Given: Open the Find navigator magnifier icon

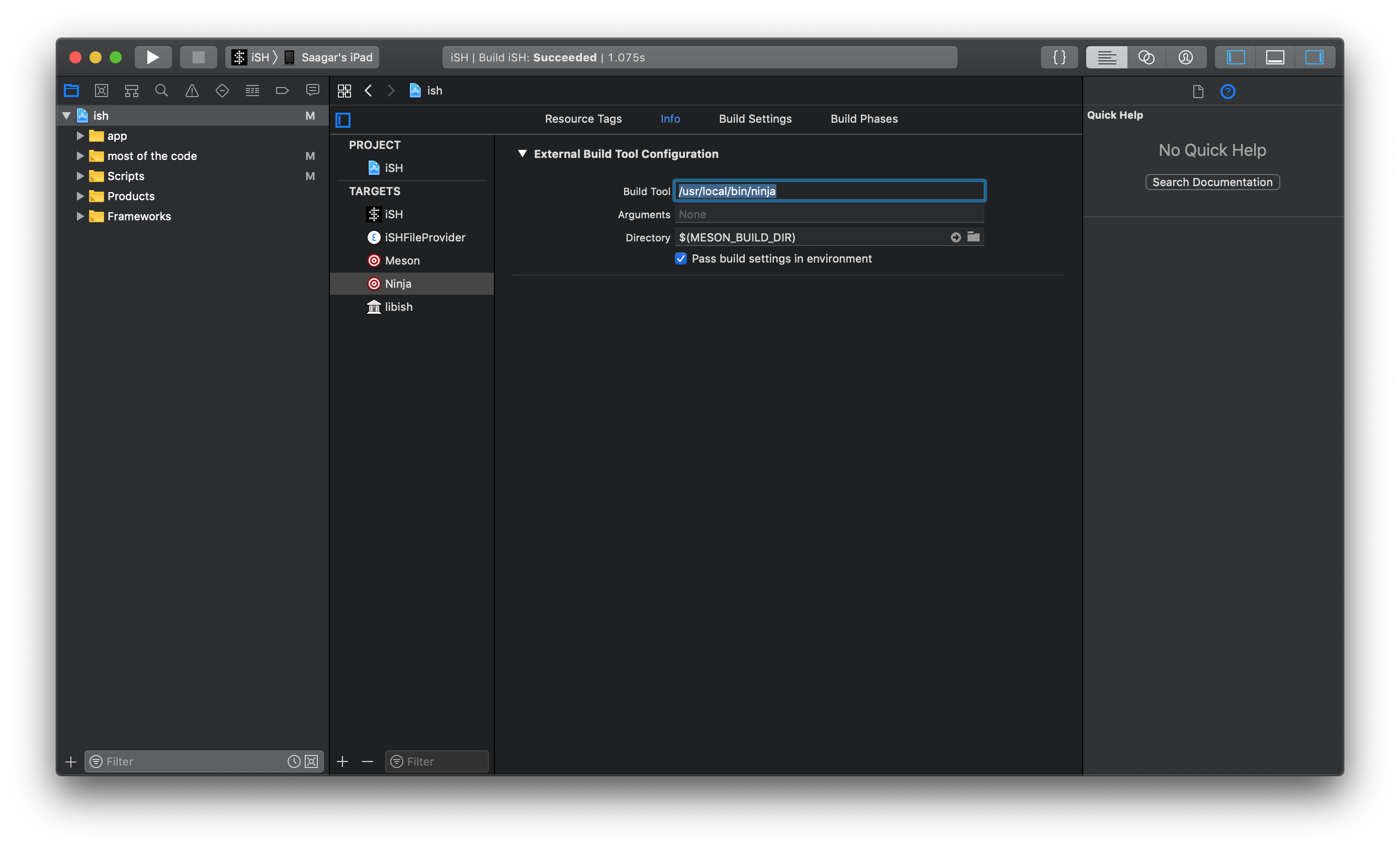Looking at the screenshot, I should pos(161,91).
